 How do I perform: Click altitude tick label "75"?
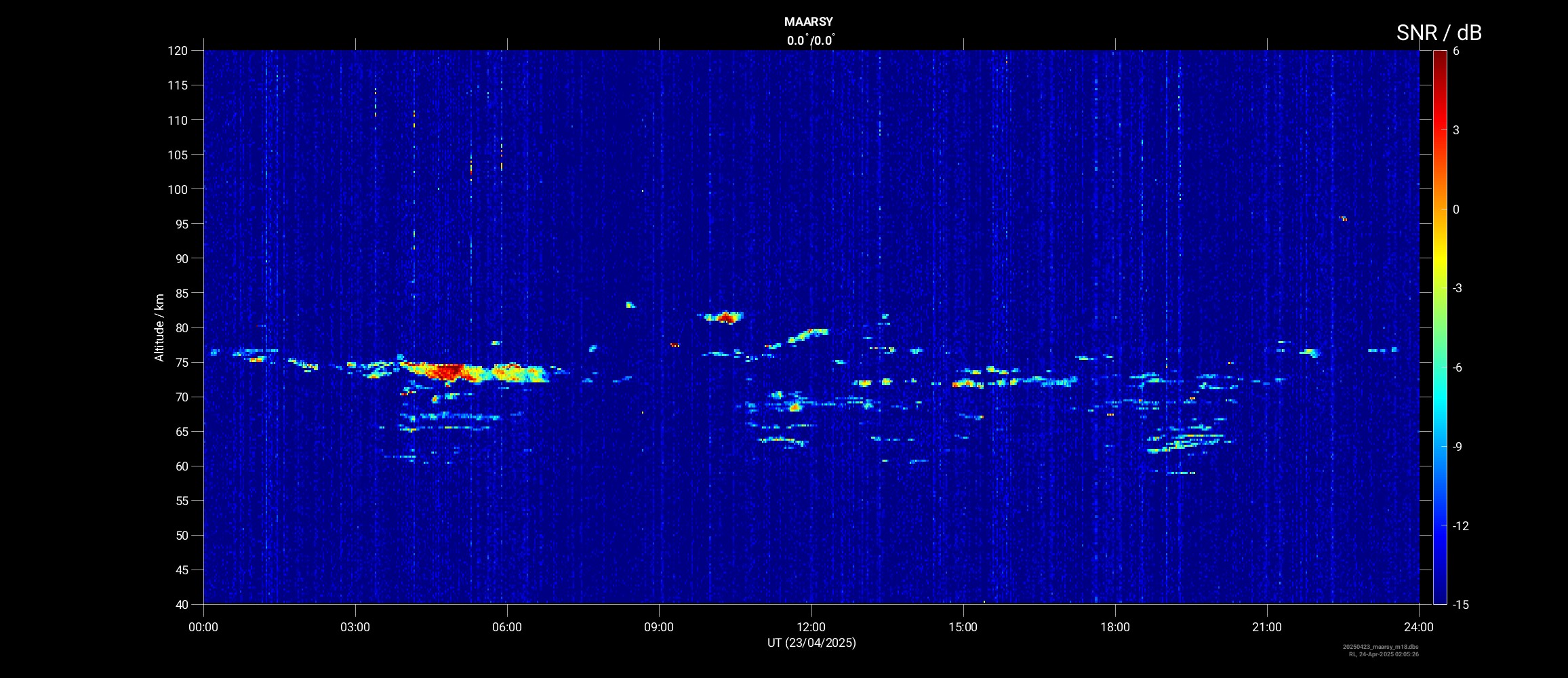pos(181,362)
